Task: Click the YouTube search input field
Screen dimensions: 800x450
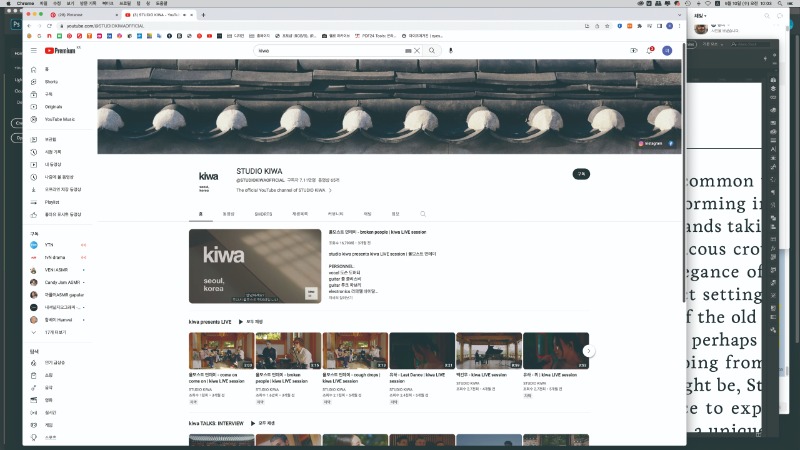Action: coord(330,51)
